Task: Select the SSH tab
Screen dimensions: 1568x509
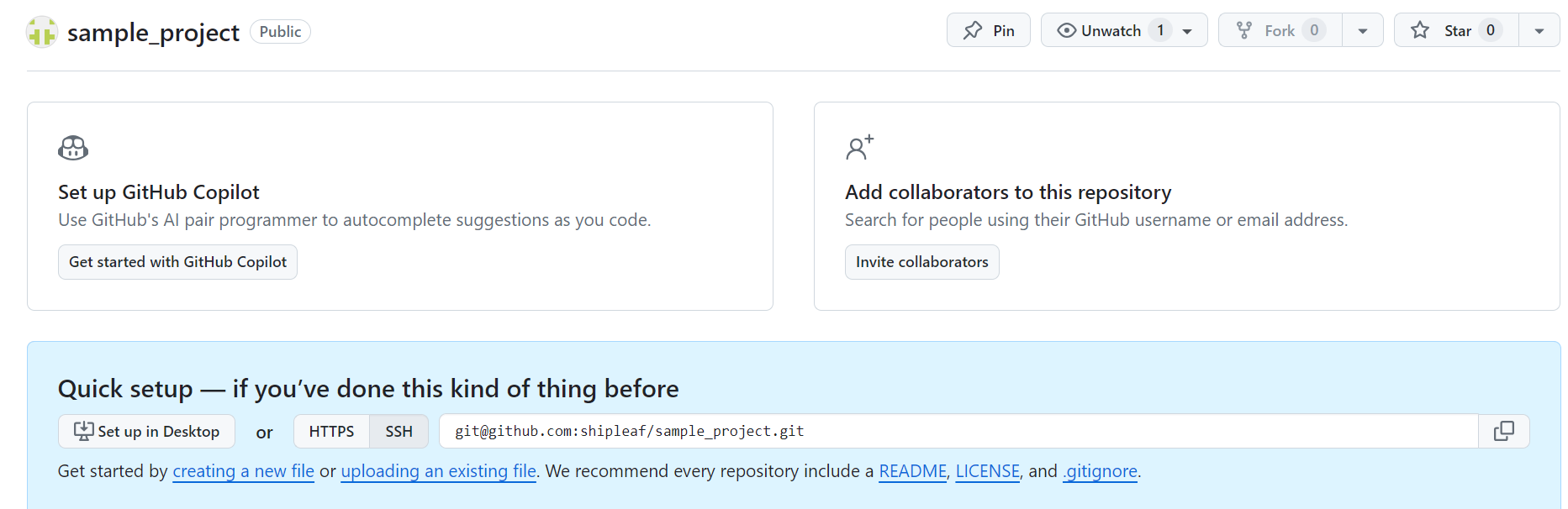Action: tap(399, 431)
